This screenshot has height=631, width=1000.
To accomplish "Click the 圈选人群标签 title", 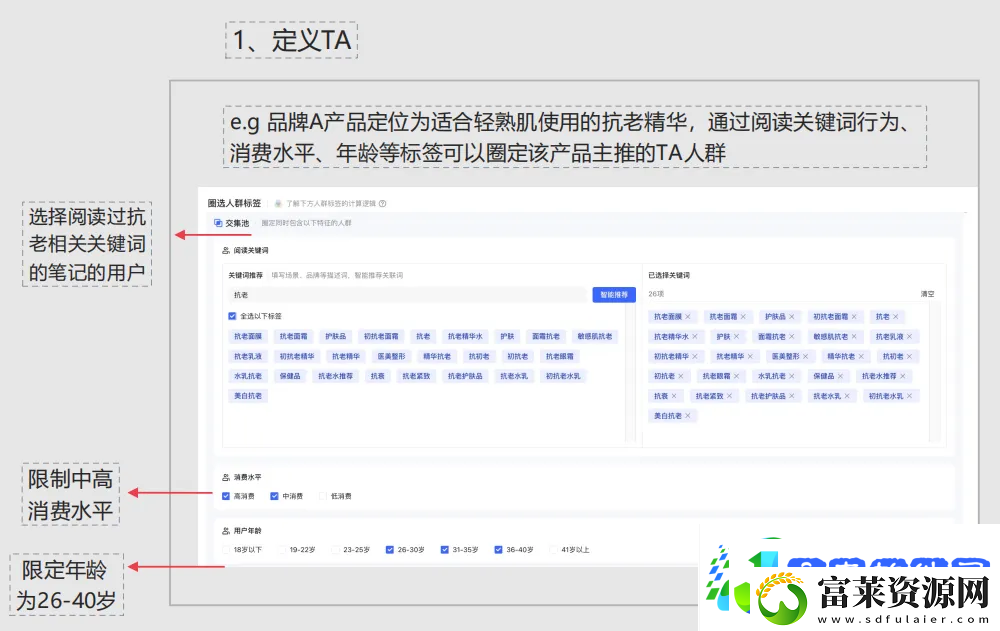I will tap(234, 203).
